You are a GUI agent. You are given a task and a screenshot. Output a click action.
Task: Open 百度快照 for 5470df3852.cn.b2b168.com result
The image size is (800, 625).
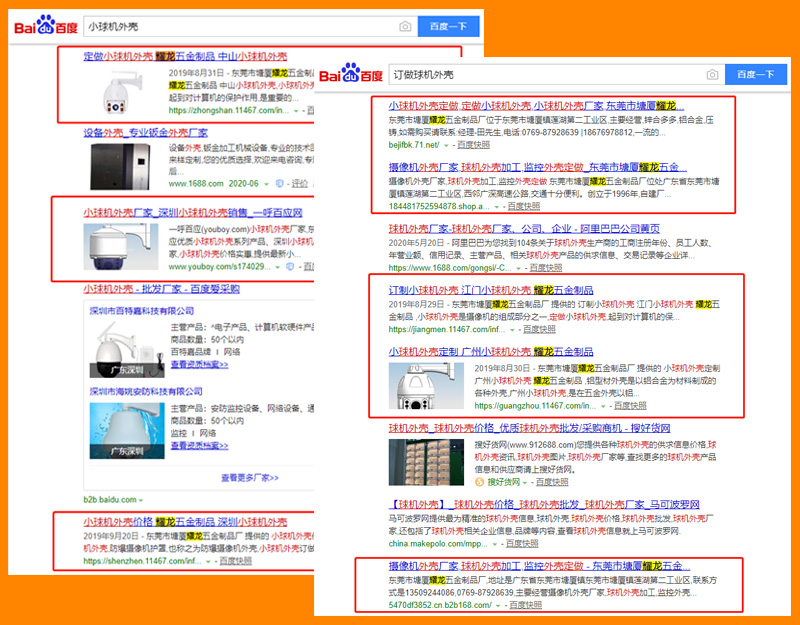pos(526,605)
